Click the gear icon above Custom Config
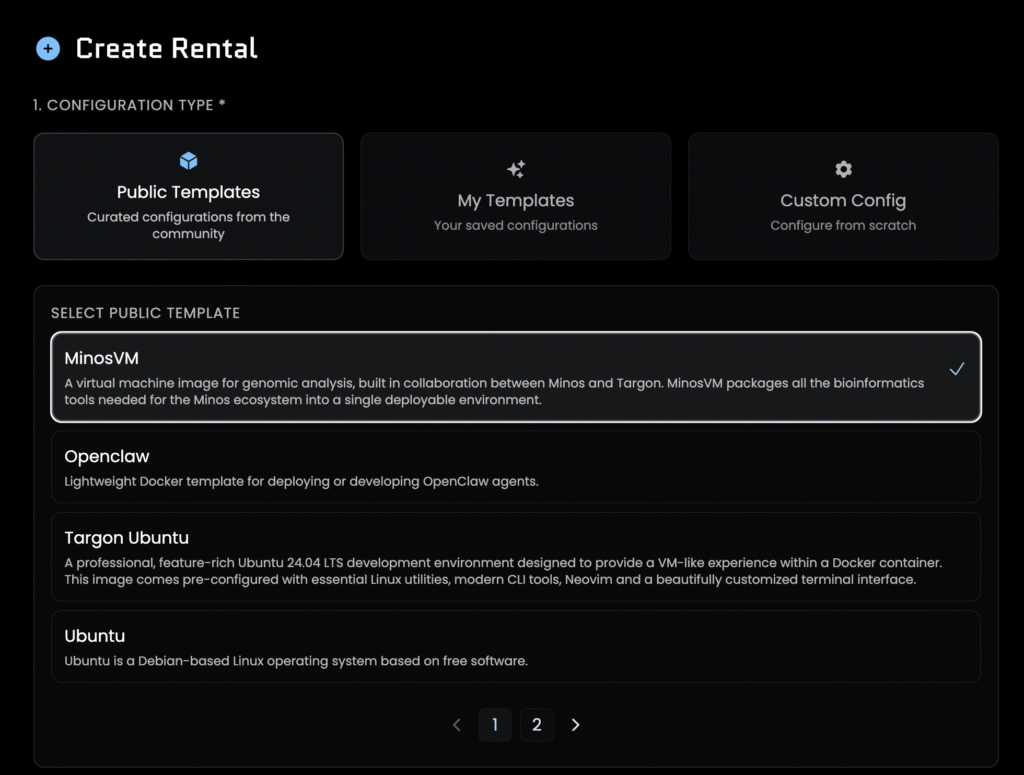The height and width of the screenshot is (775, 1024). (843, 169)
